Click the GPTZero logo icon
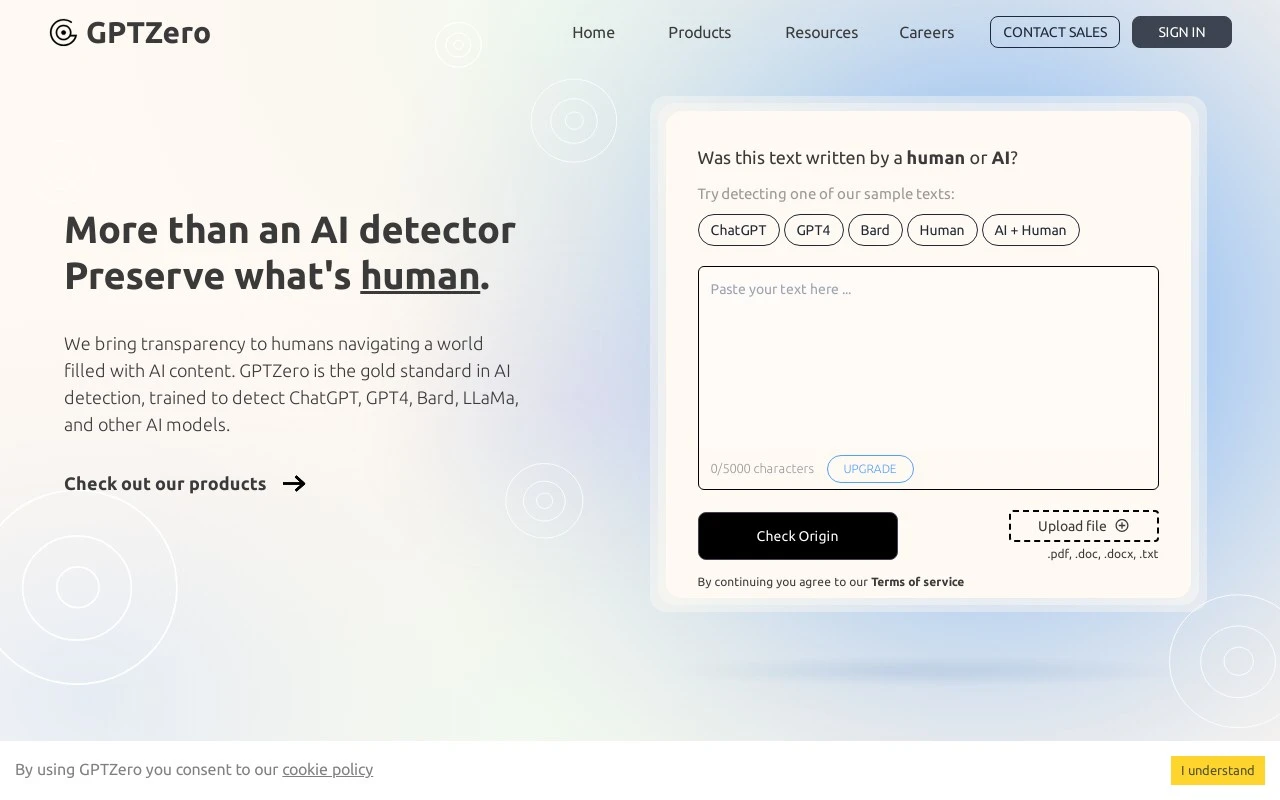 click(63, 32)
